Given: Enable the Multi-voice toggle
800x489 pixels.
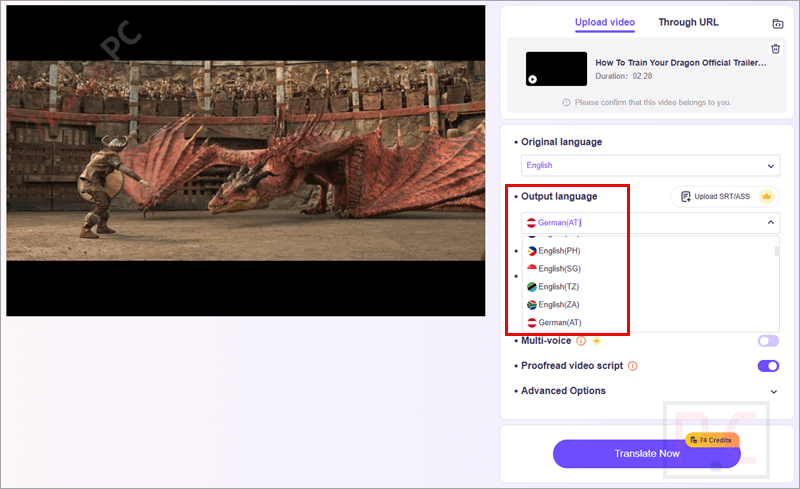Looking at the screenshot, I should (x=768, y=341).
